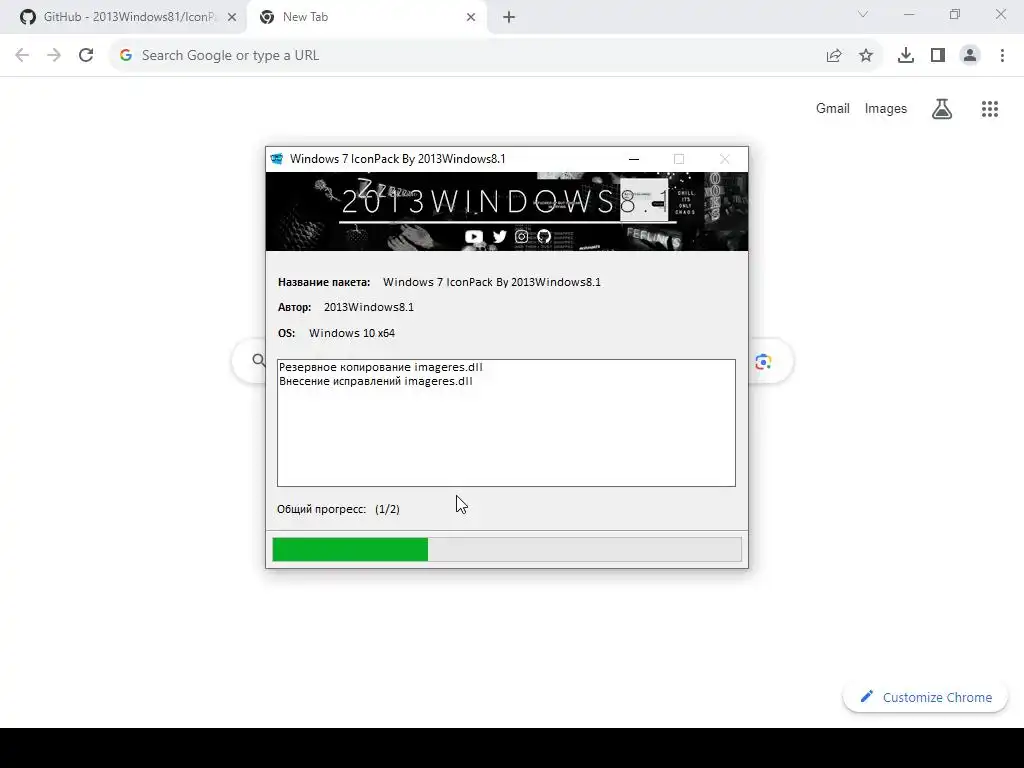Toggle the Chrome side panel

(x=938, y=55)
